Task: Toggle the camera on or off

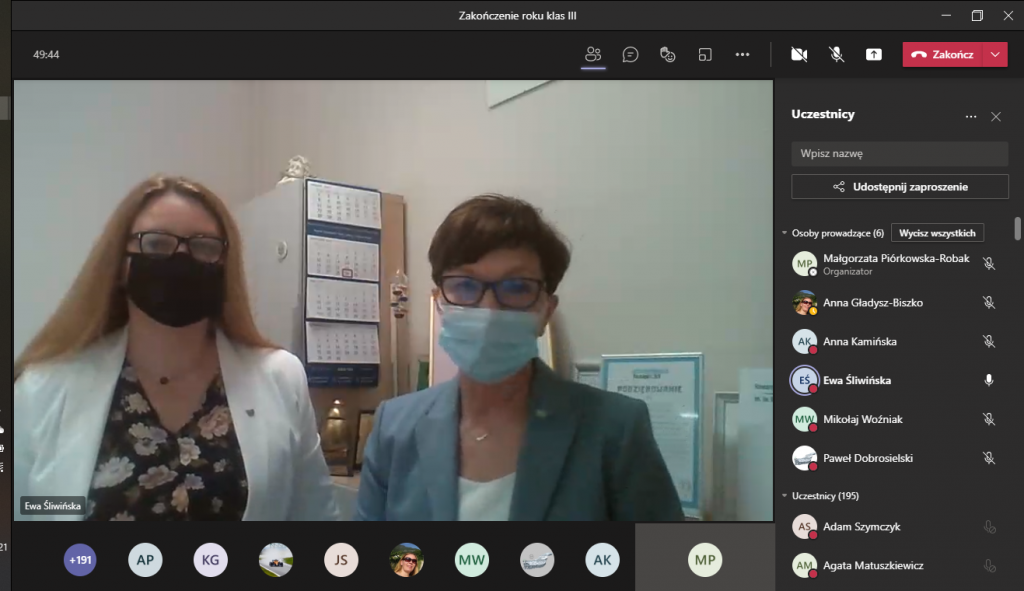Action: [799, 54]
